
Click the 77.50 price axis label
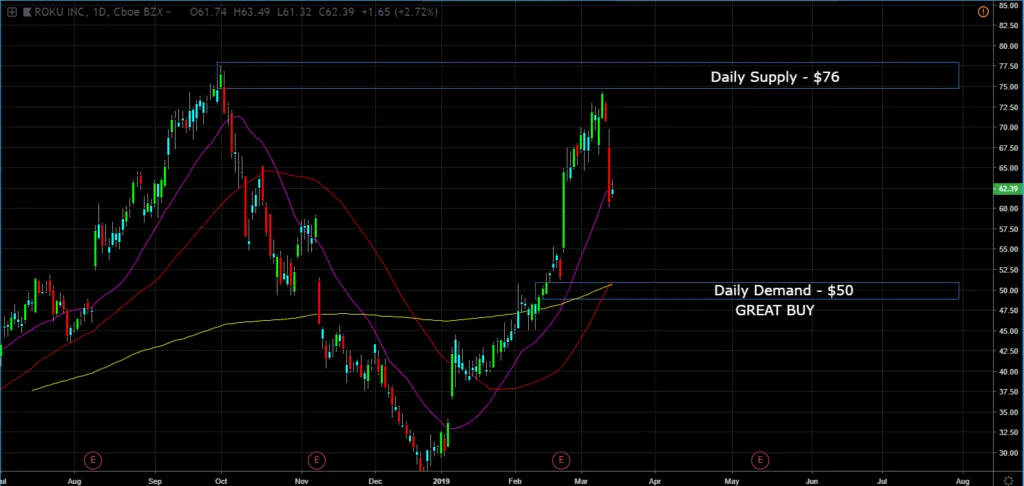[1008, 67]
